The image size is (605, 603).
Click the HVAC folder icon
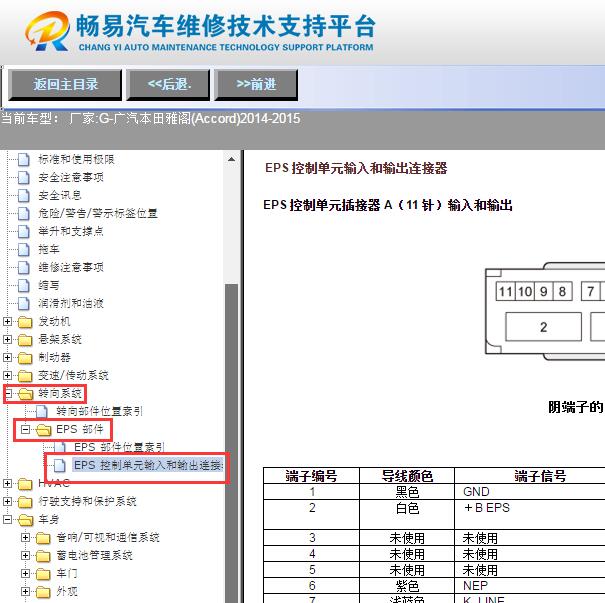(25, 483)
